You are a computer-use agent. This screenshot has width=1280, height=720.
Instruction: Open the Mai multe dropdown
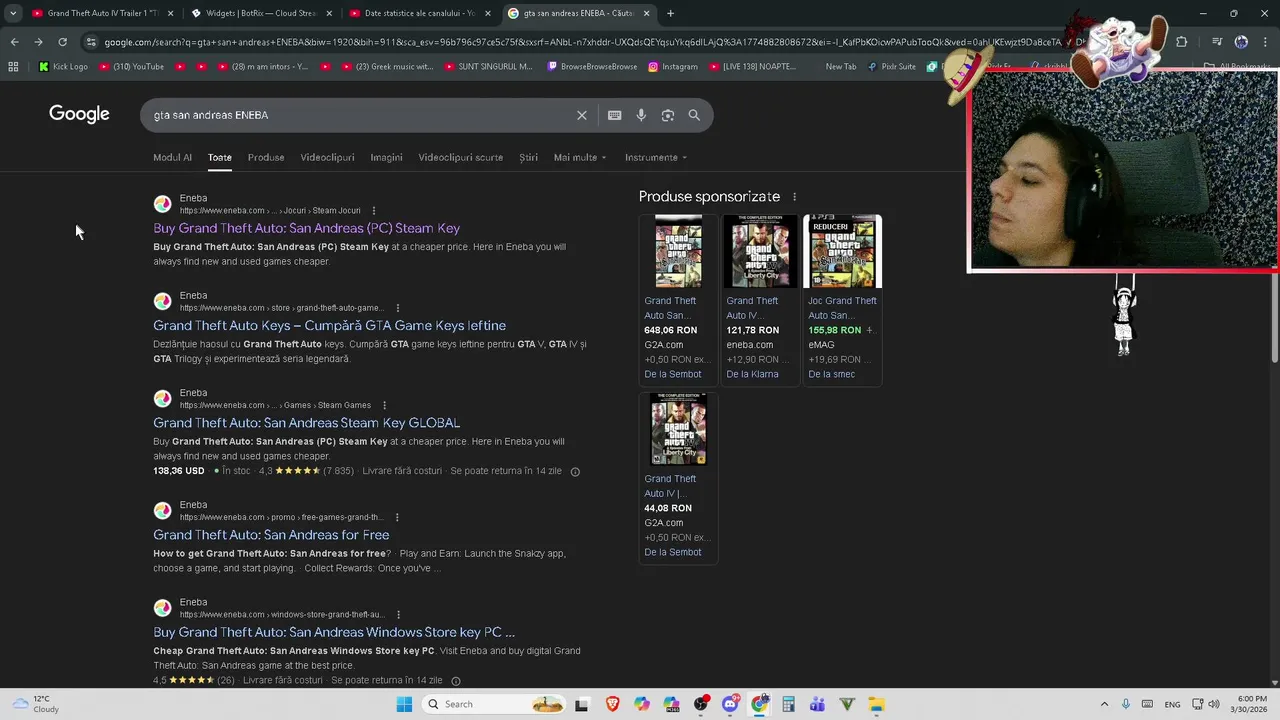pyautogui.click(x=580, y=157)
